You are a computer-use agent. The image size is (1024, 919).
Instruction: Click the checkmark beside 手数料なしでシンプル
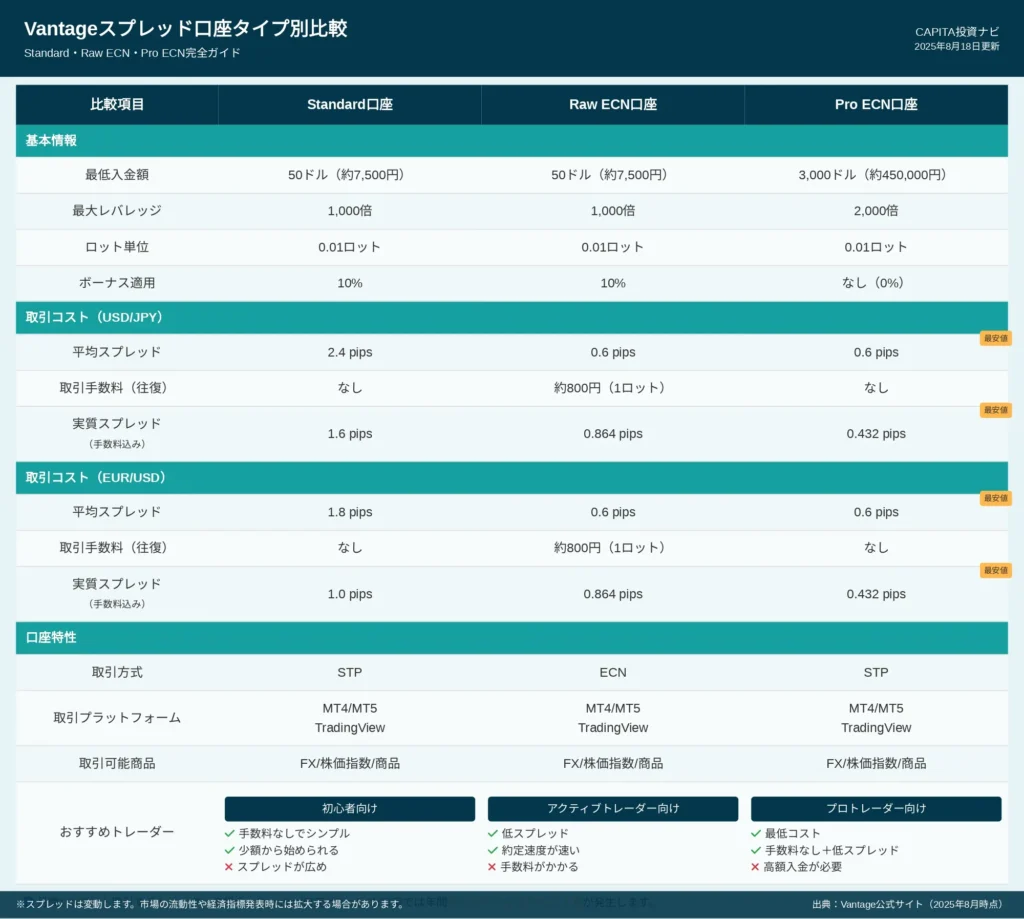click(x=229, y=833)
